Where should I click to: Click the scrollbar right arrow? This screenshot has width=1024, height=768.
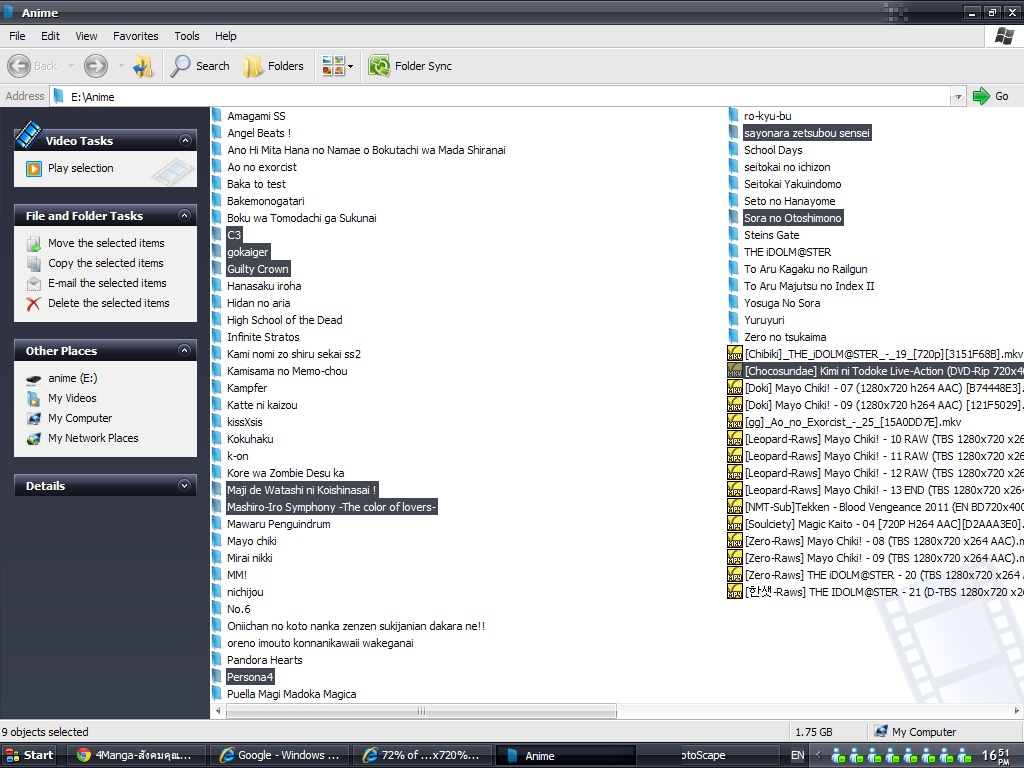[1017, 711]
